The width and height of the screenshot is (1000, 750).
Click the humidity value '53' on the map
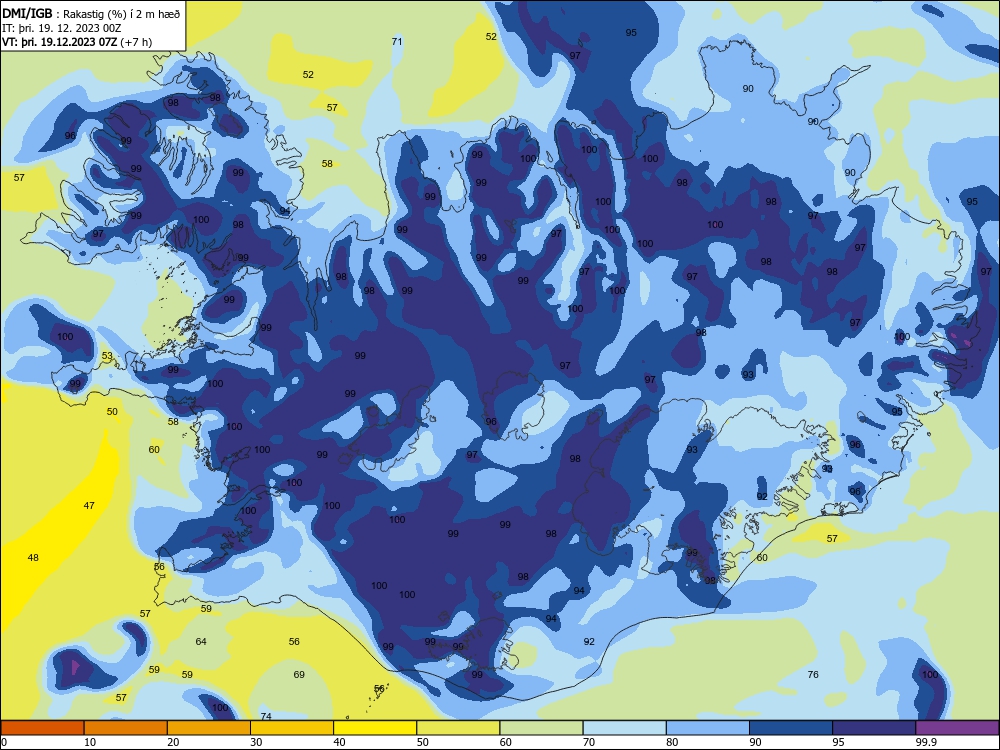[107, 356]
